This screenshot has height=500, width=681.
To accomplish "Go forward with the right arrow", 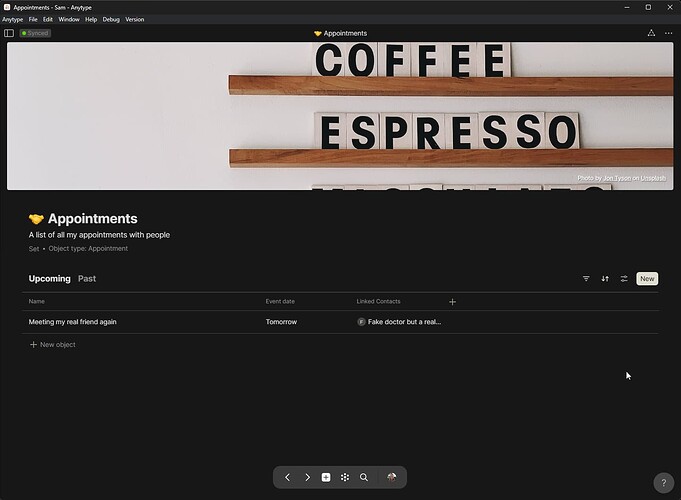I will click(x=307, y=477).
